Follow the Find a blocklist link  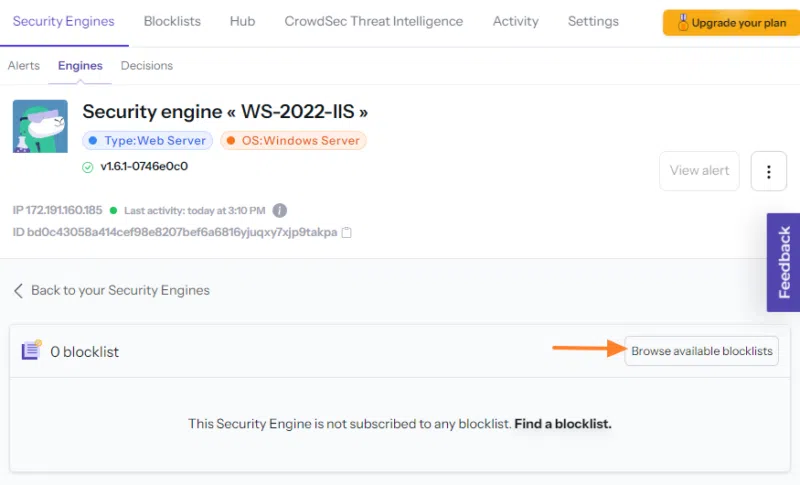click(563, 424)
